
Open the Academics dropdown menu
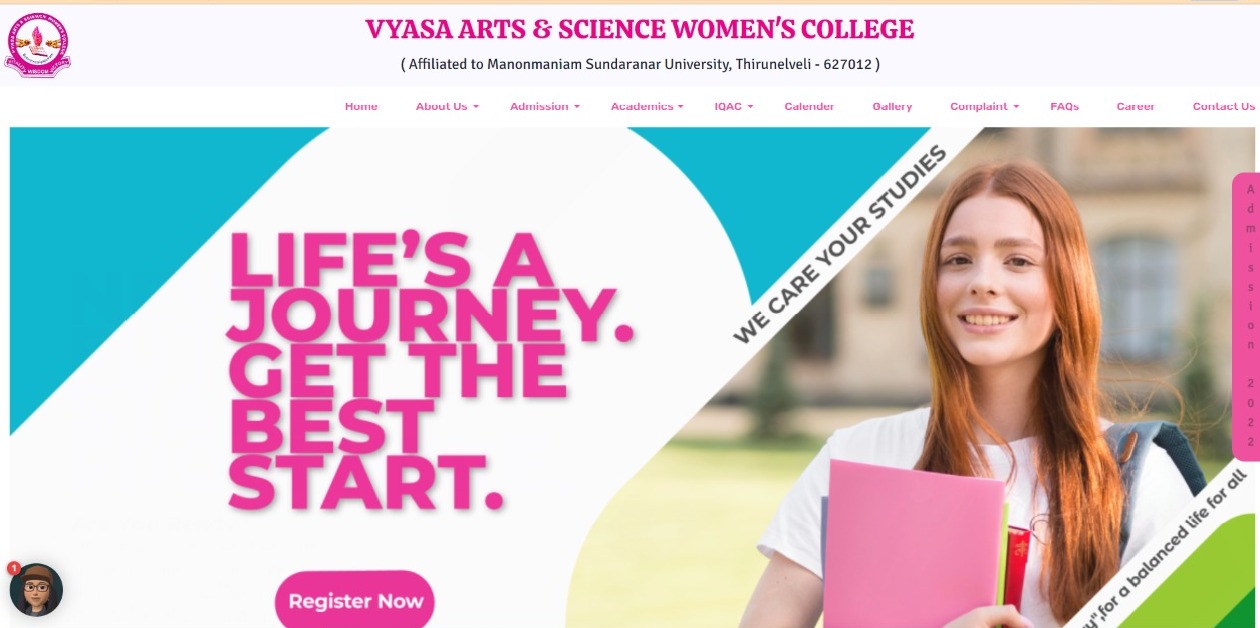coord(647,107)
